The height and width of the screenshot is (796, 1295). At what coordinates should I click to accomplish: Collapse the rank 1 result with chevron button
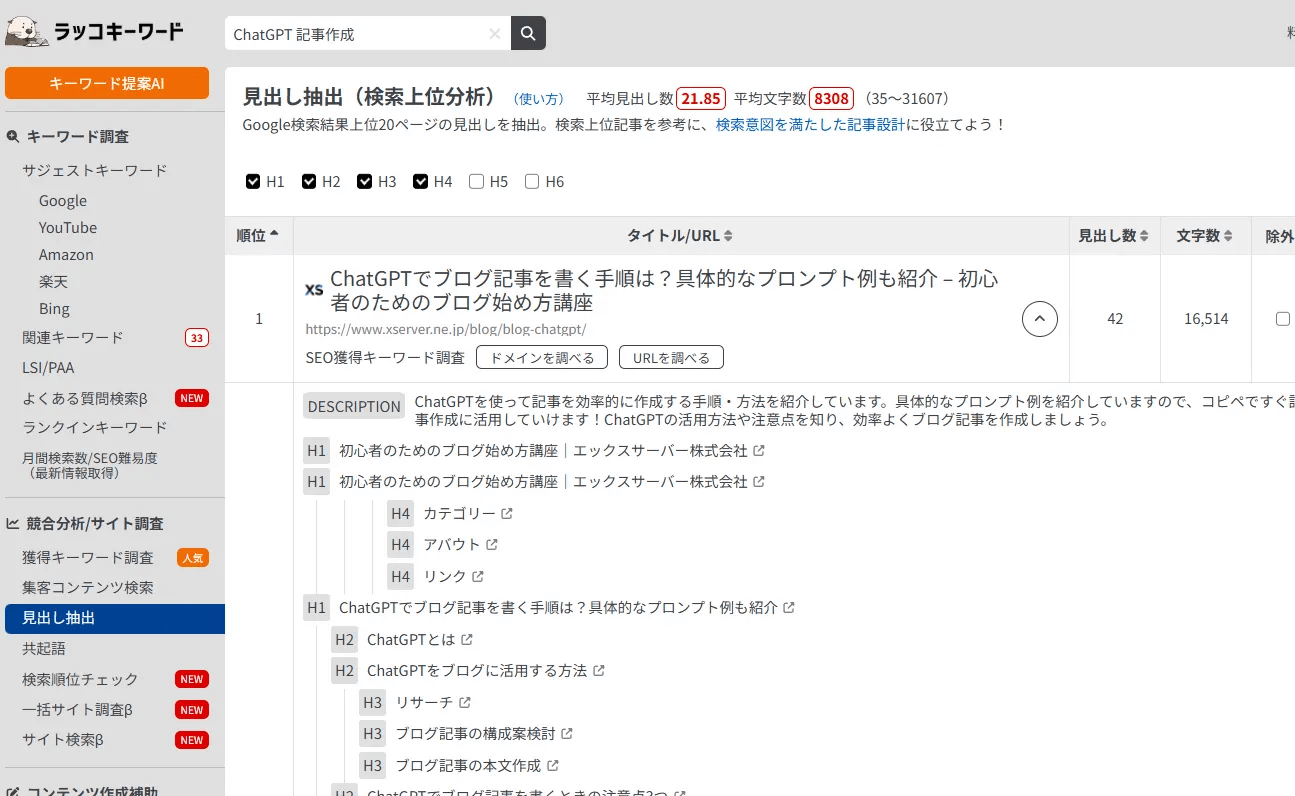(1039, 319)
